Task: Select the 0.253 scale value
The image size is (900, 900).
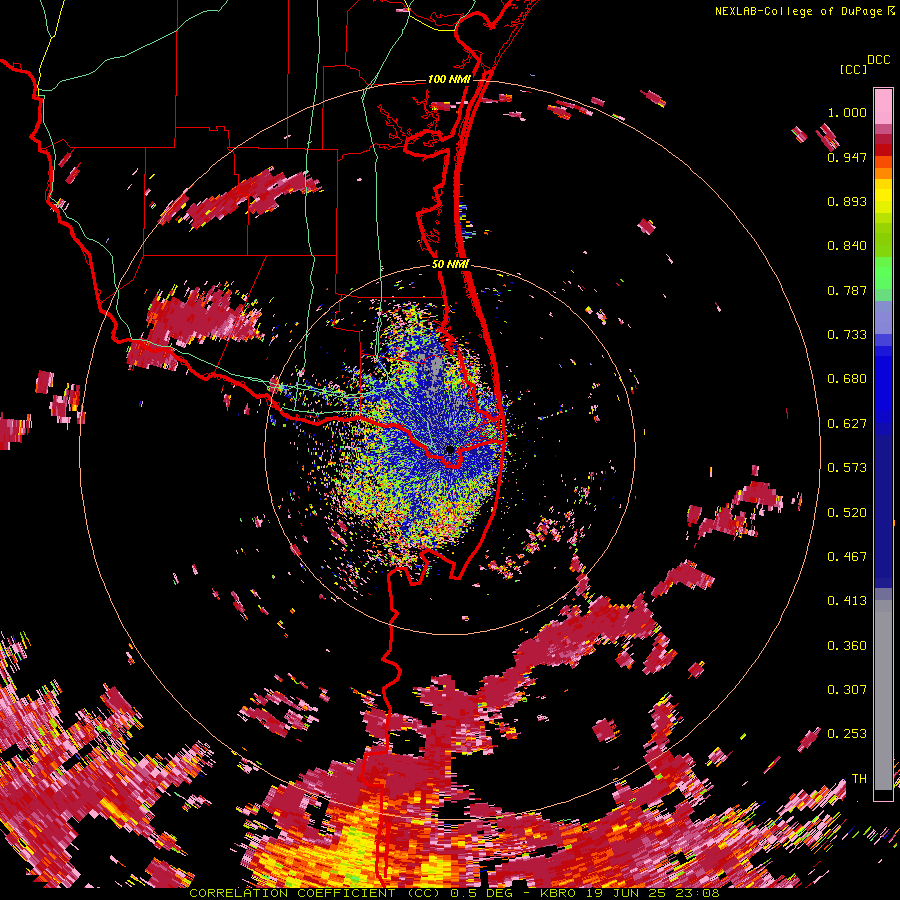Action: (x=847, y=734)
